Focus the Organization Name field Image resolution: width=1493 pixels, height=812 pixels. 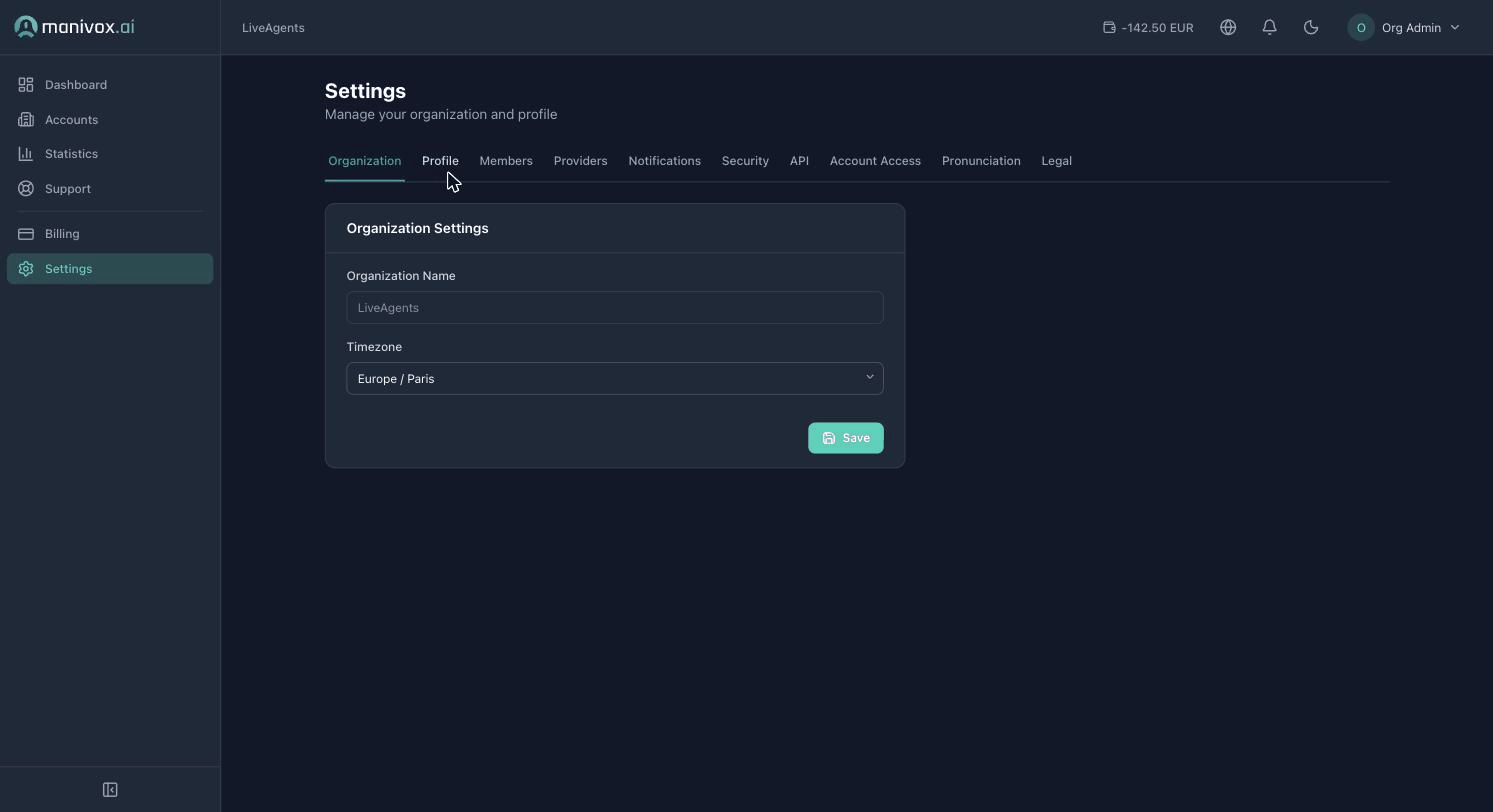[x=615, y=308]
